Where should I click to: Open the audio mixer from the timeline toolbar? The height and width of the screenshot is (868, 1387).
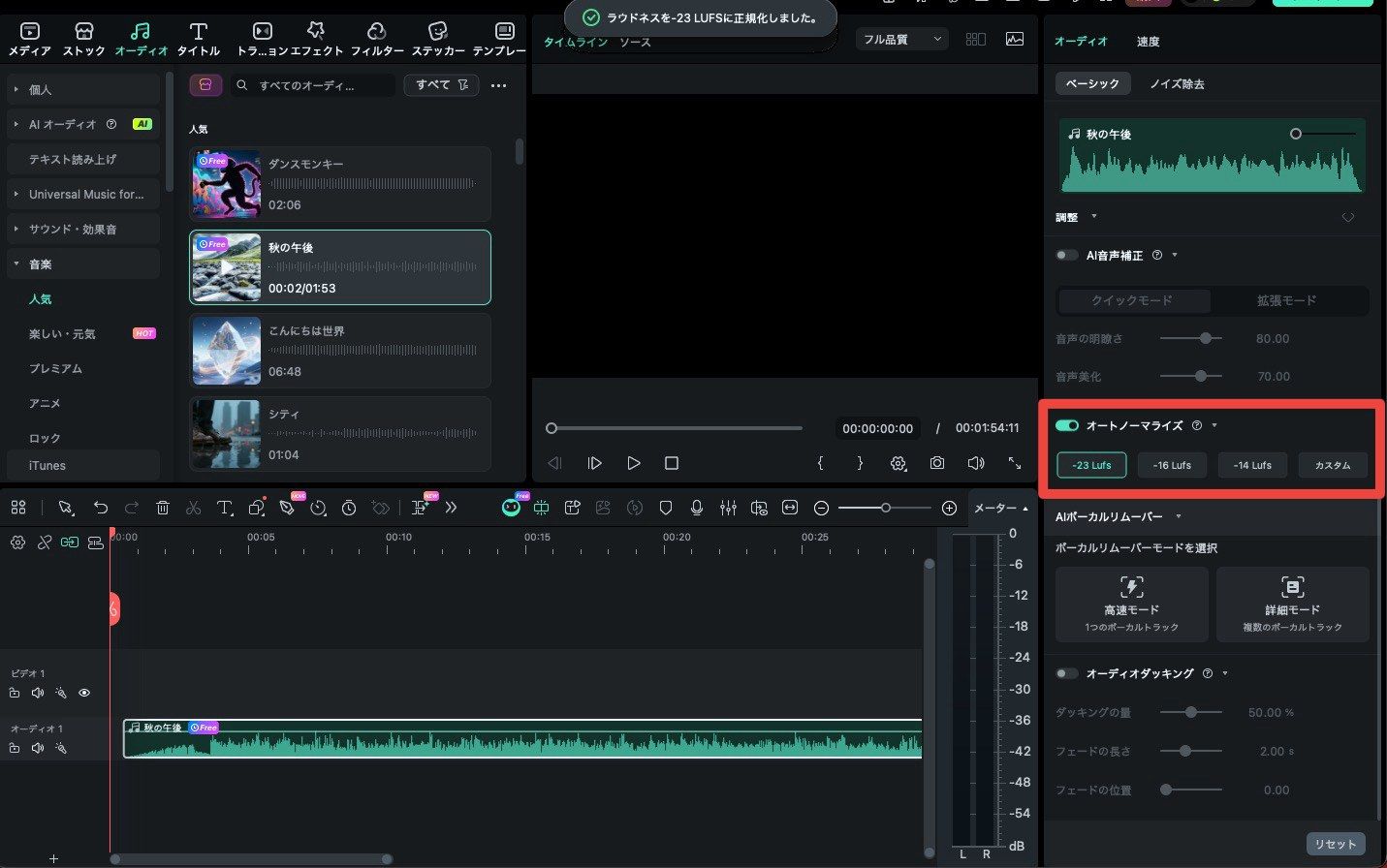tap(728, 508)
